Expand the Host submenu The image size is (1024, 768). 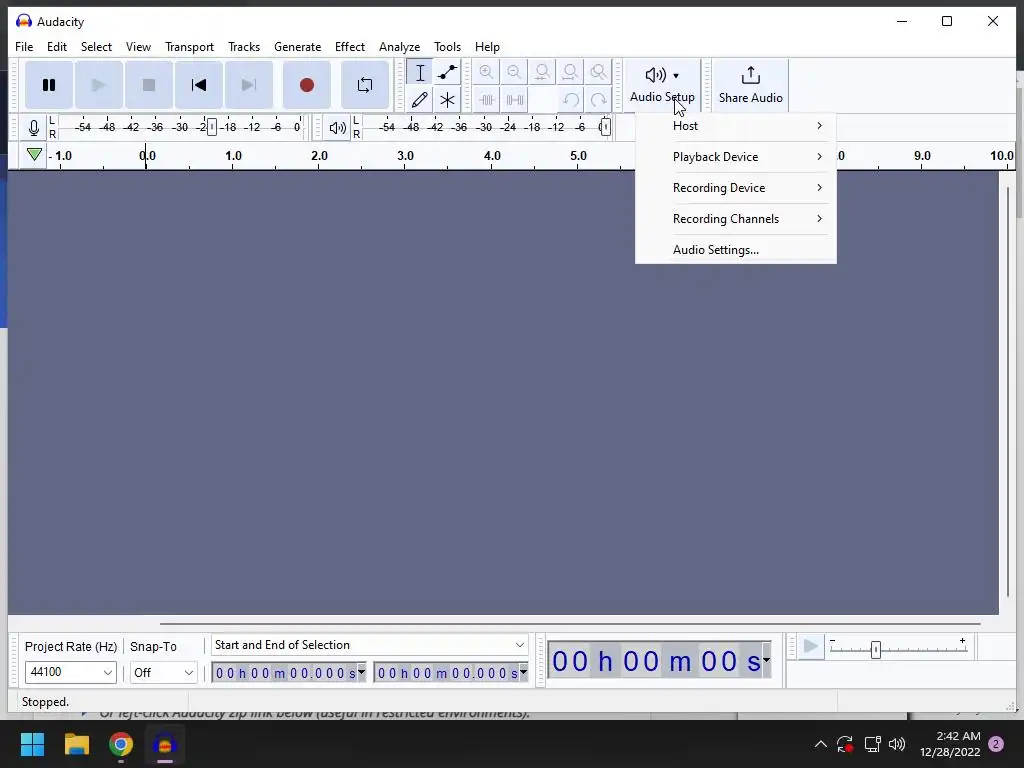(x=736, y=126)
